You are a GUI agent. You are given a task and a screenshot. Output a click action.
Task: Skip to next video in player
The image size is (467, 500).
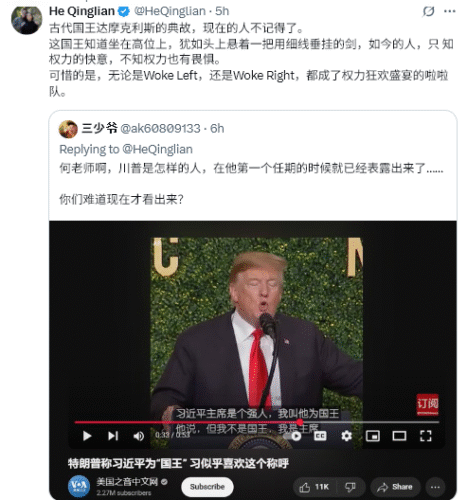[113, 436]
